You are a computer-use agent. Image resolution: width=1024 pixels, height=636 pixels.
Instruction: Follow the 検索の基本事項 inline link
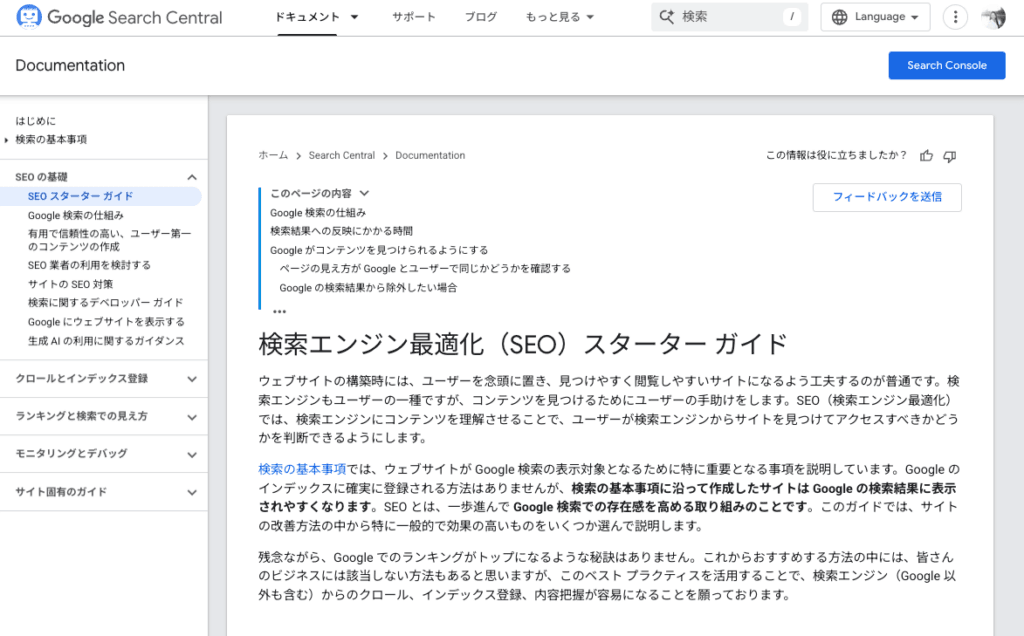pos(302,469)
